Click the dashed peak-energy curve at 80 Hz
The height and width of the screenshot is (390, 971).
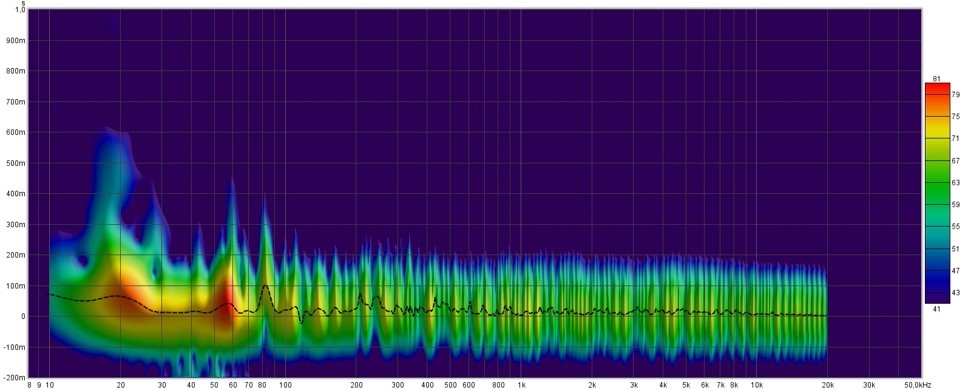coord(265,287)
